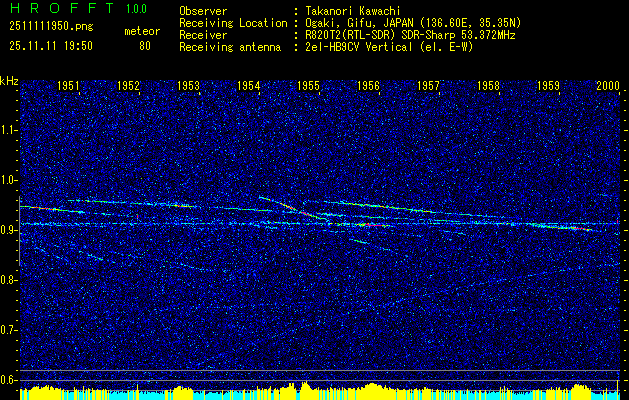Click receiver R820T2(RTL-SDR) SDR-Sharp text

pyautogui.click(x=410, y=35)
